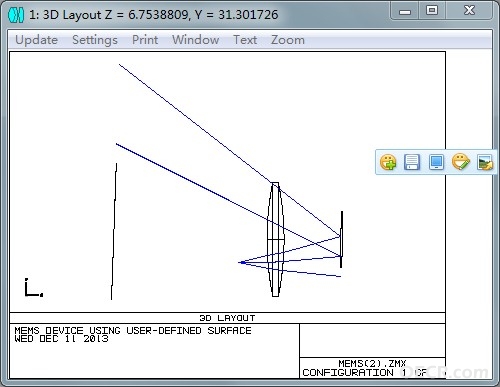Image resolution: width=500 pixels, height=387 pixels.
Task: Click the smiley face with green plus icon
Action: [x=388, y=162]
